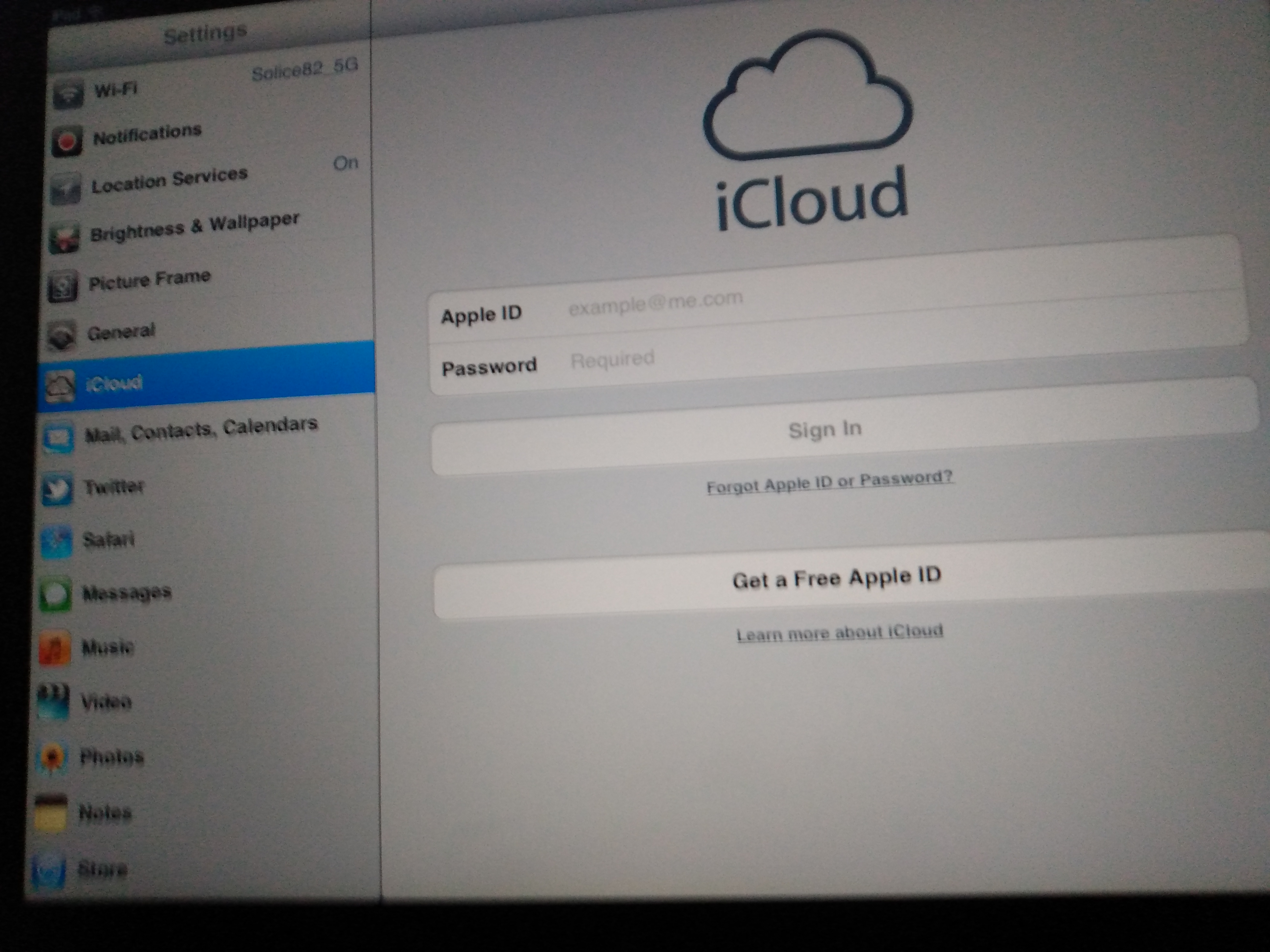
Task: Open Notifications icon in sidebar
Action: [67, 141]
